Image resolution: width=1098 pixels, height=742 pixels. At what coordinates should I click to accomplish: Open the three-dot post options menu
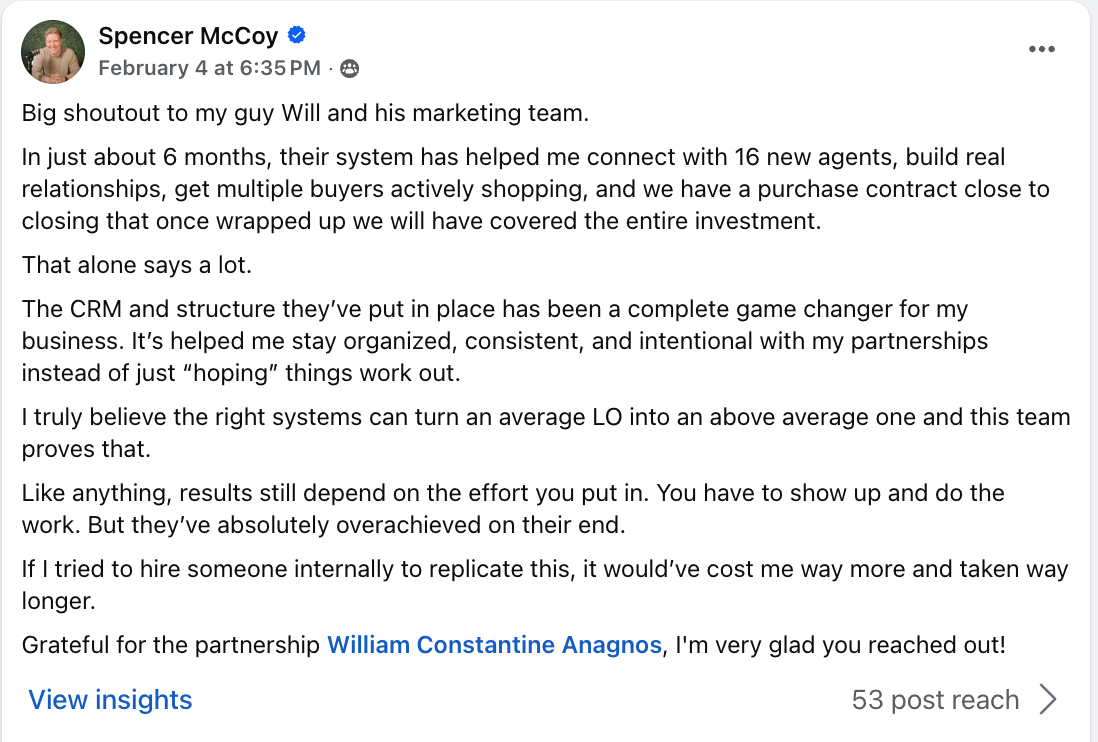pos(1042,50)
